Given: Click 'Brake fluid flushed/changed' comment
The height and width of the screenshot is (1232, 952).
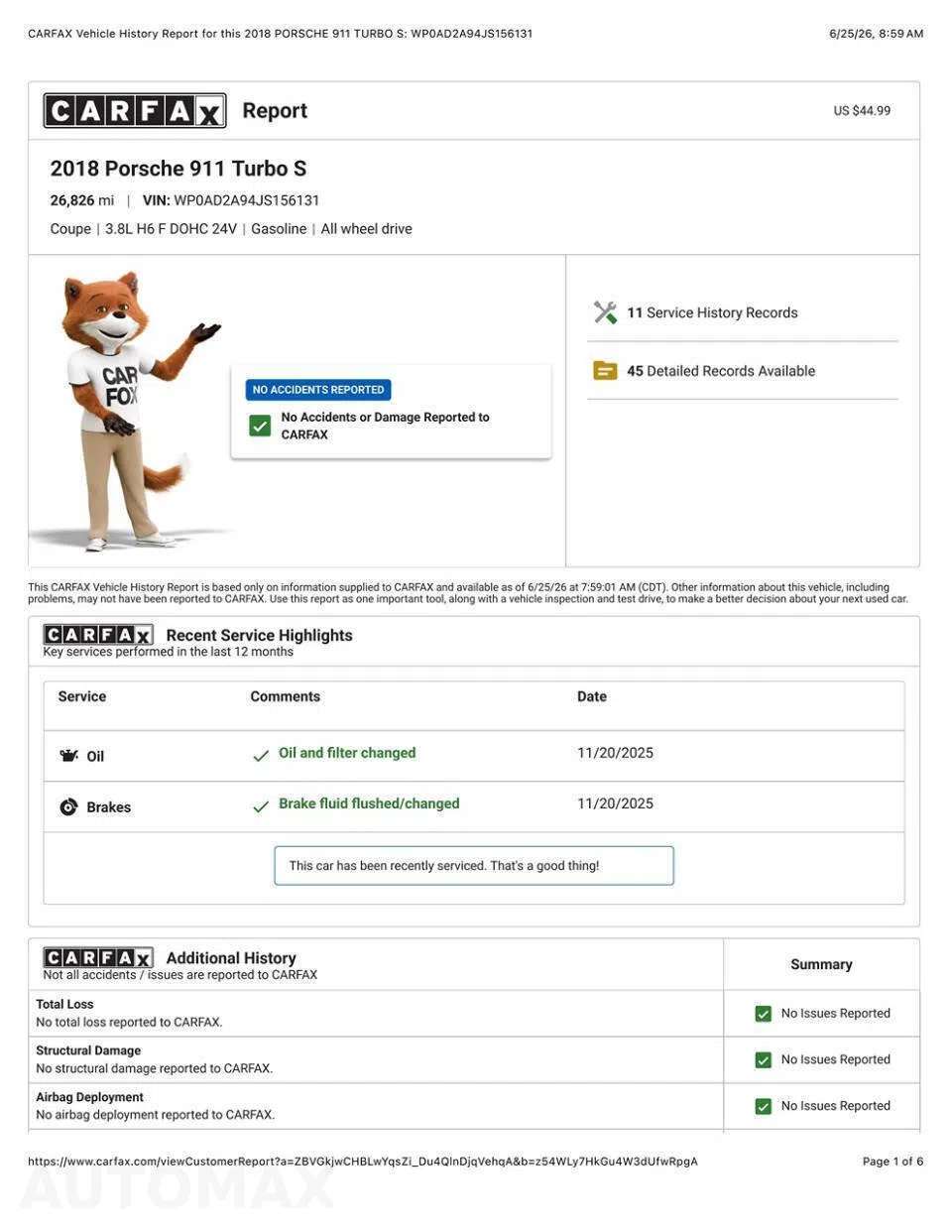Looking at the screenshot, I should tap(369, 803).
